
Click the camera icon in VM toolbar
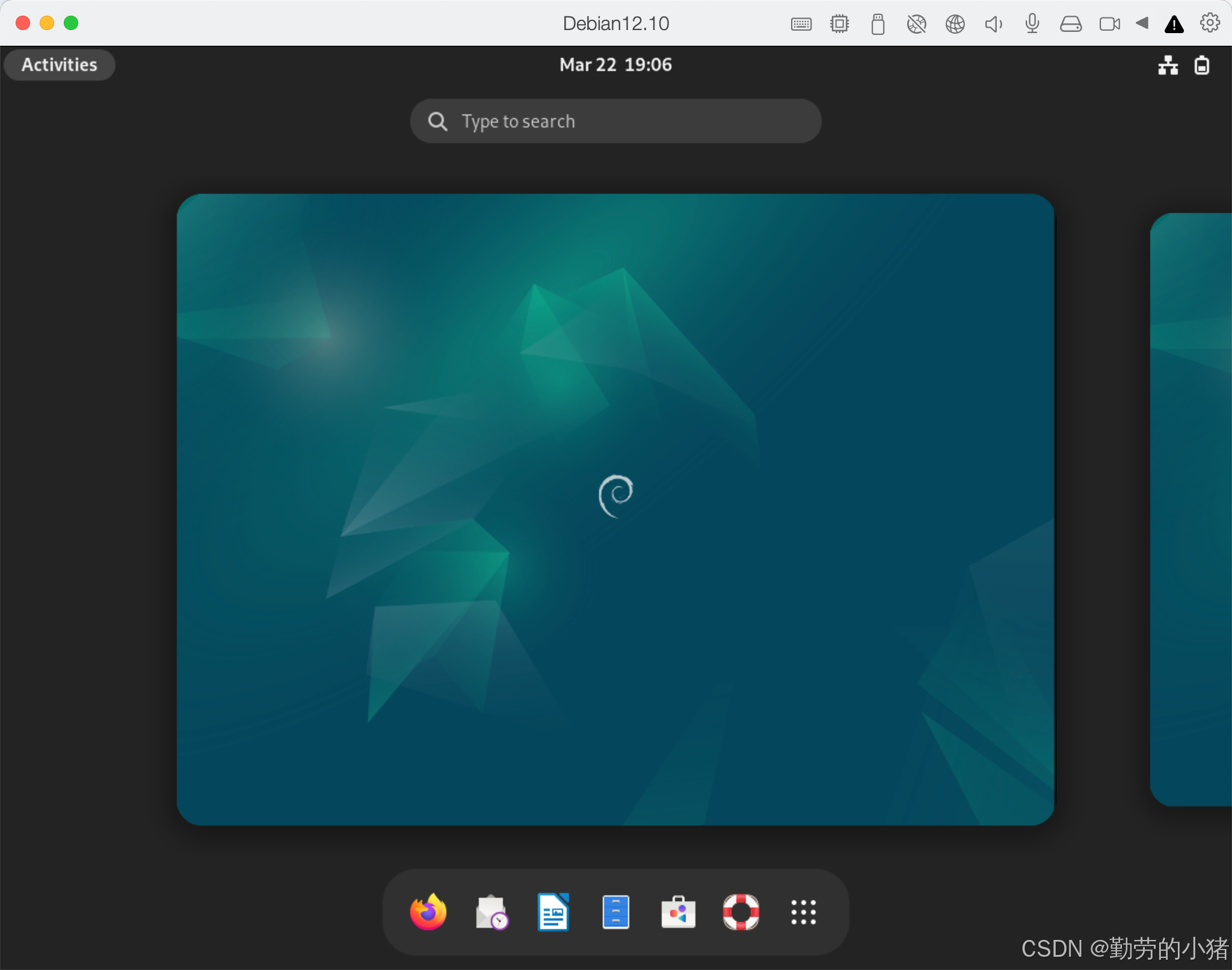pos(1109,24)
